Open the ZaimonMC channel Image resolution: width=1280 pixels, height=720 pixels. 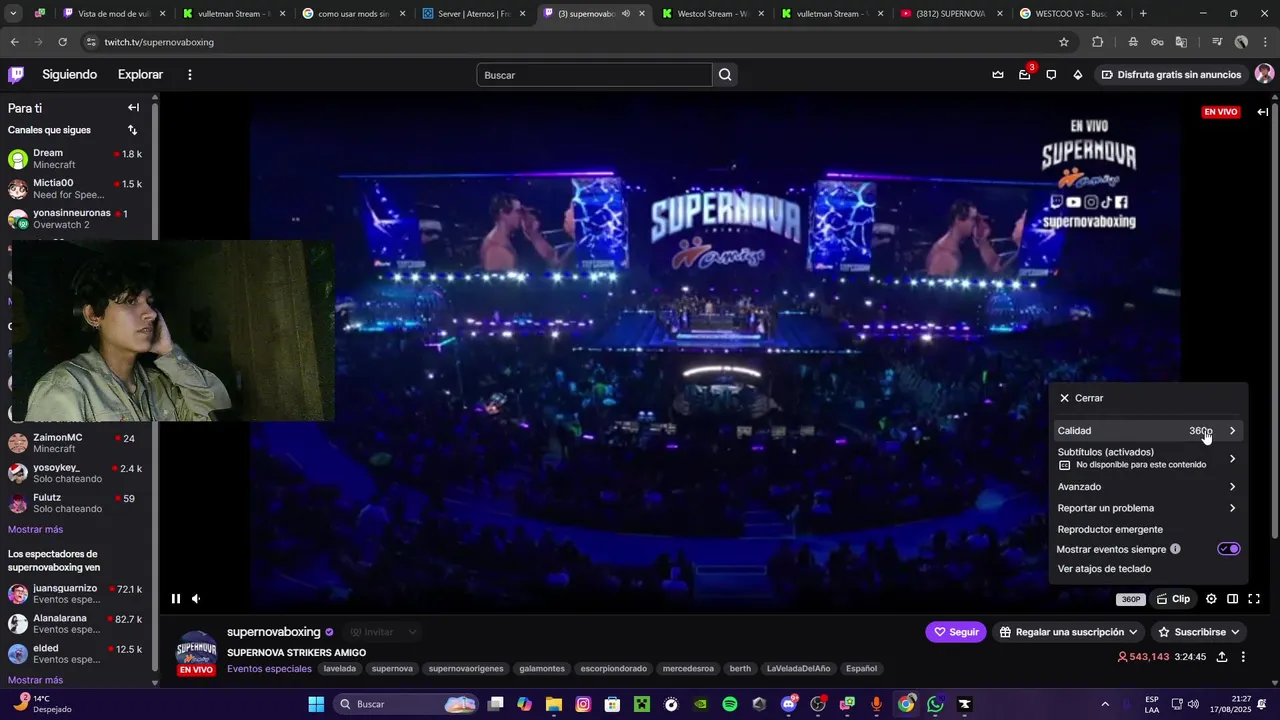tap(75, 443)
